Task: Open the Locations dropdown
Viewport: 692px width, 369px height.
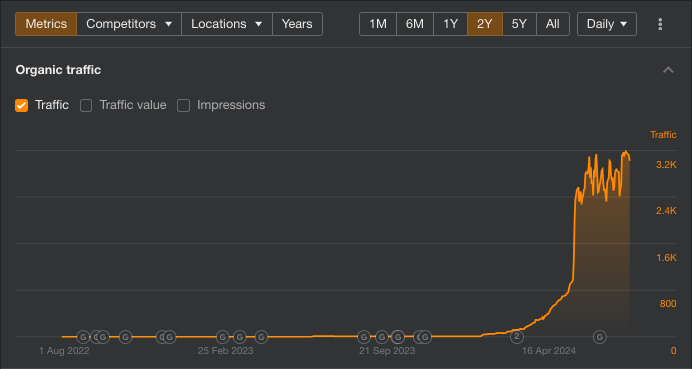Action: pyautogui.click(x=227, y=24)
